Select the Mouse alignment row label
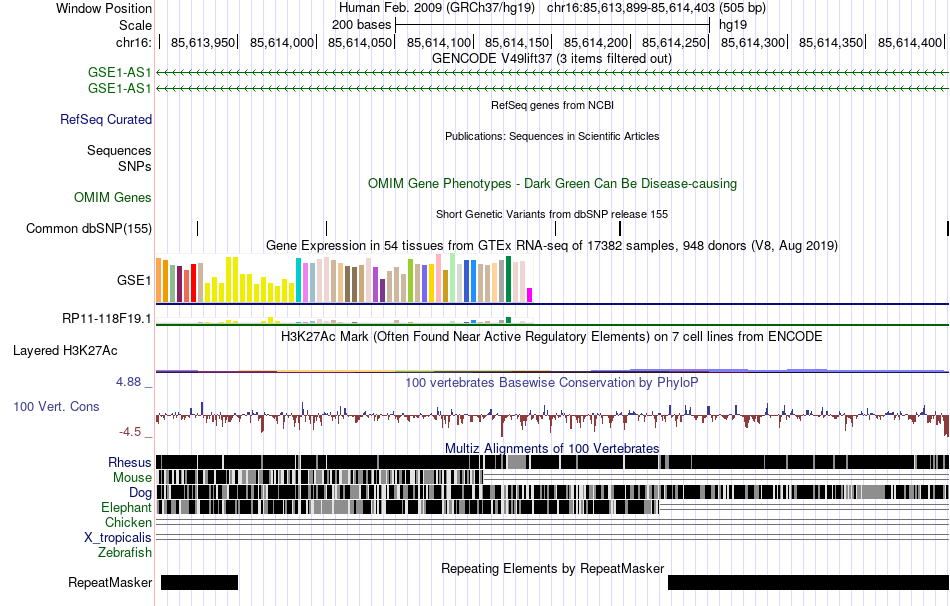 (x=132, y=478)
